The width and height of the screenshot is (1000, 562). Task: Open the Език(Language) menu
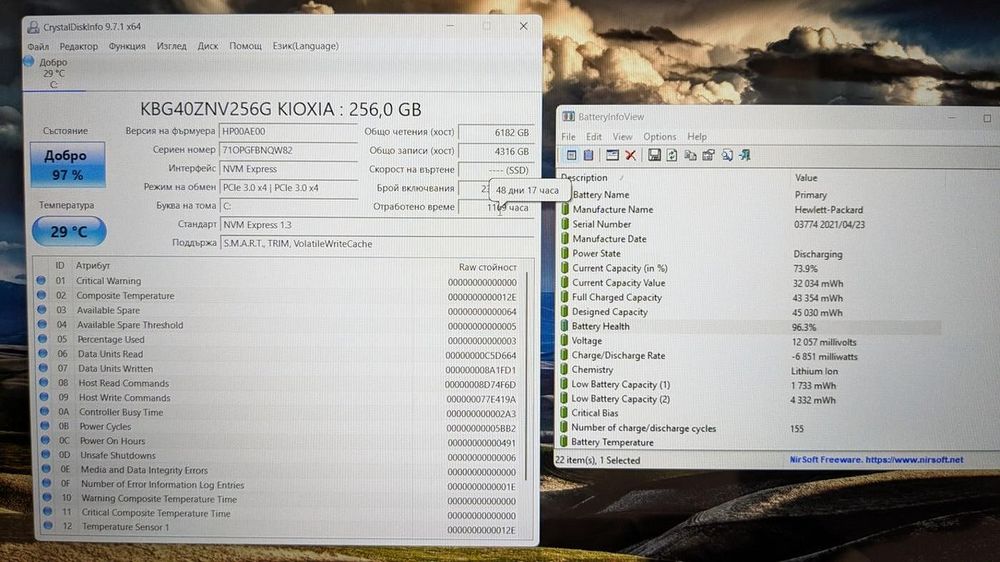[x=305, y=46]
